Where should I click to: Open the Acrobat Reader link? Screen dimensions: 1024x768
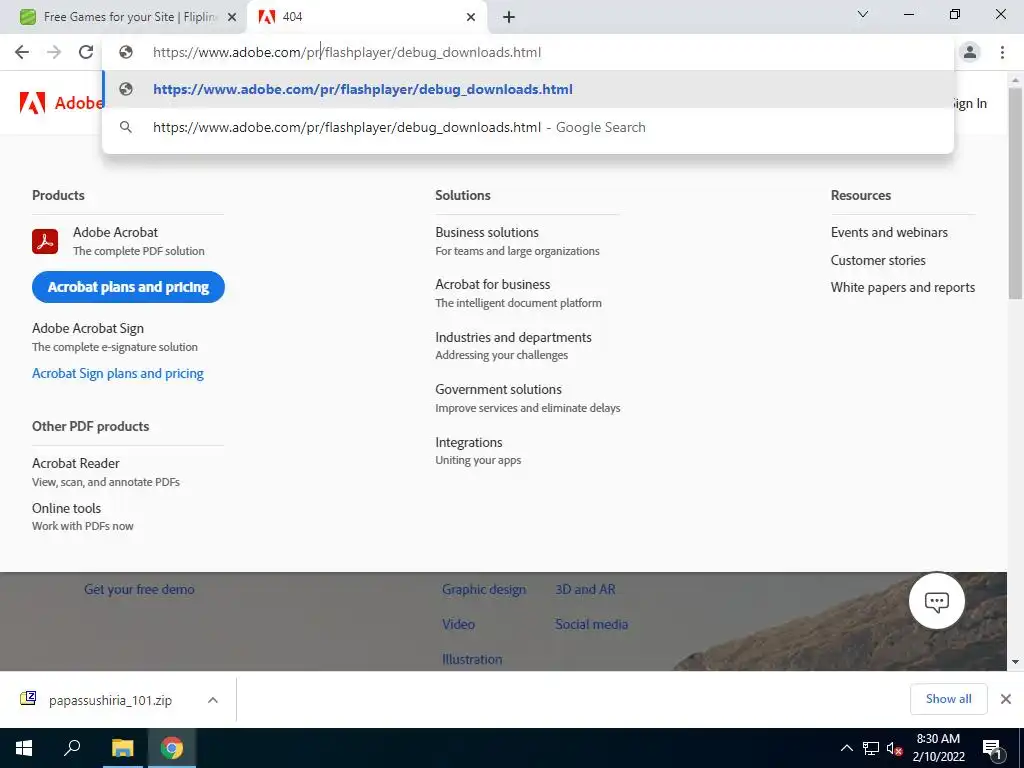tap(76, 463)
